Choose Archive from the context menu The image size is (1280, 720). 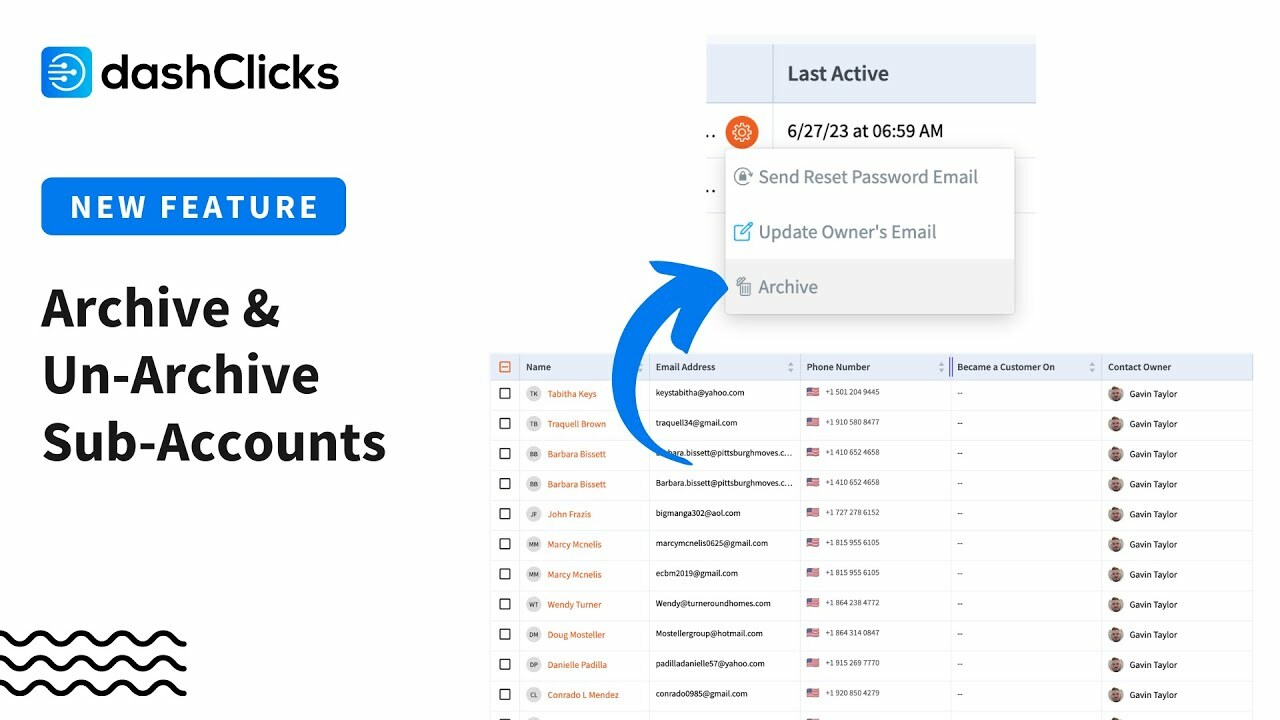click(x=787, y=286)
